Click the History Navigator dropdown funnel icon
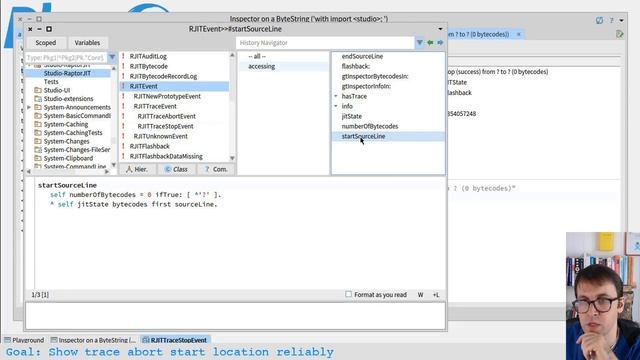Screen dimensions: 640x360 (x=420, y=42)
